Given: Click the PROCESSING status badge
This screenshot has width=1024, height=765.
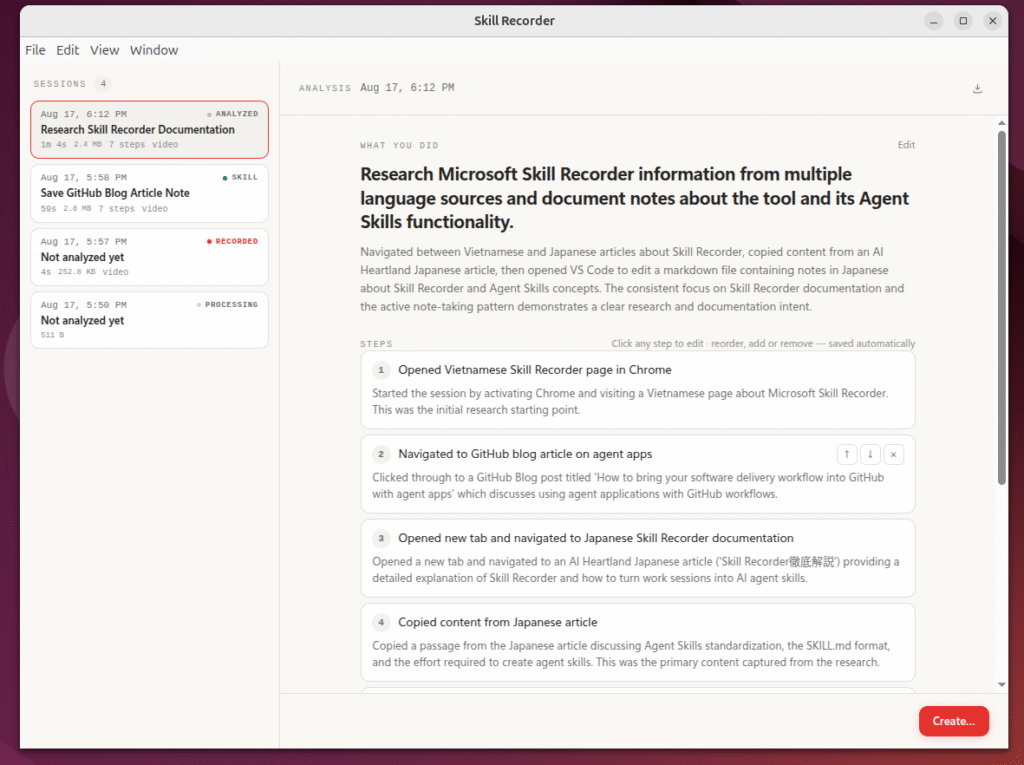Looking at the screenshot, I should point(227,305).
